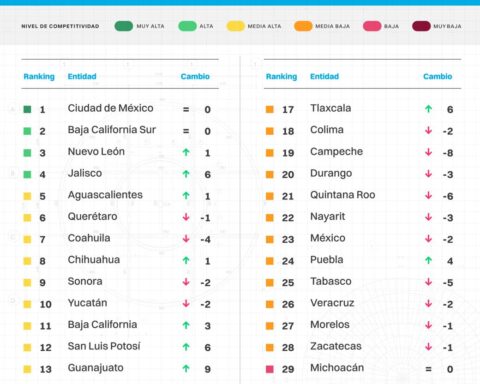The height and width of the screenshot is (384, 480).
Task: Click the Puebla row change value 4
Action: pos(450,261)
